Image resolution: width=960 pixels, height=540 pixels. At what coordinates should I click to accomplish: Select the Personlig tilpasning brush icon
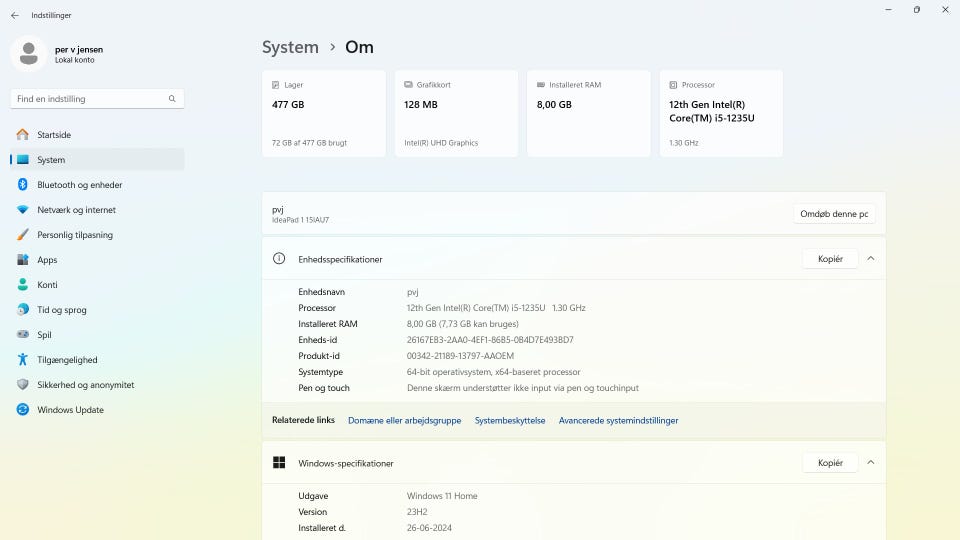tap(22, 235)
